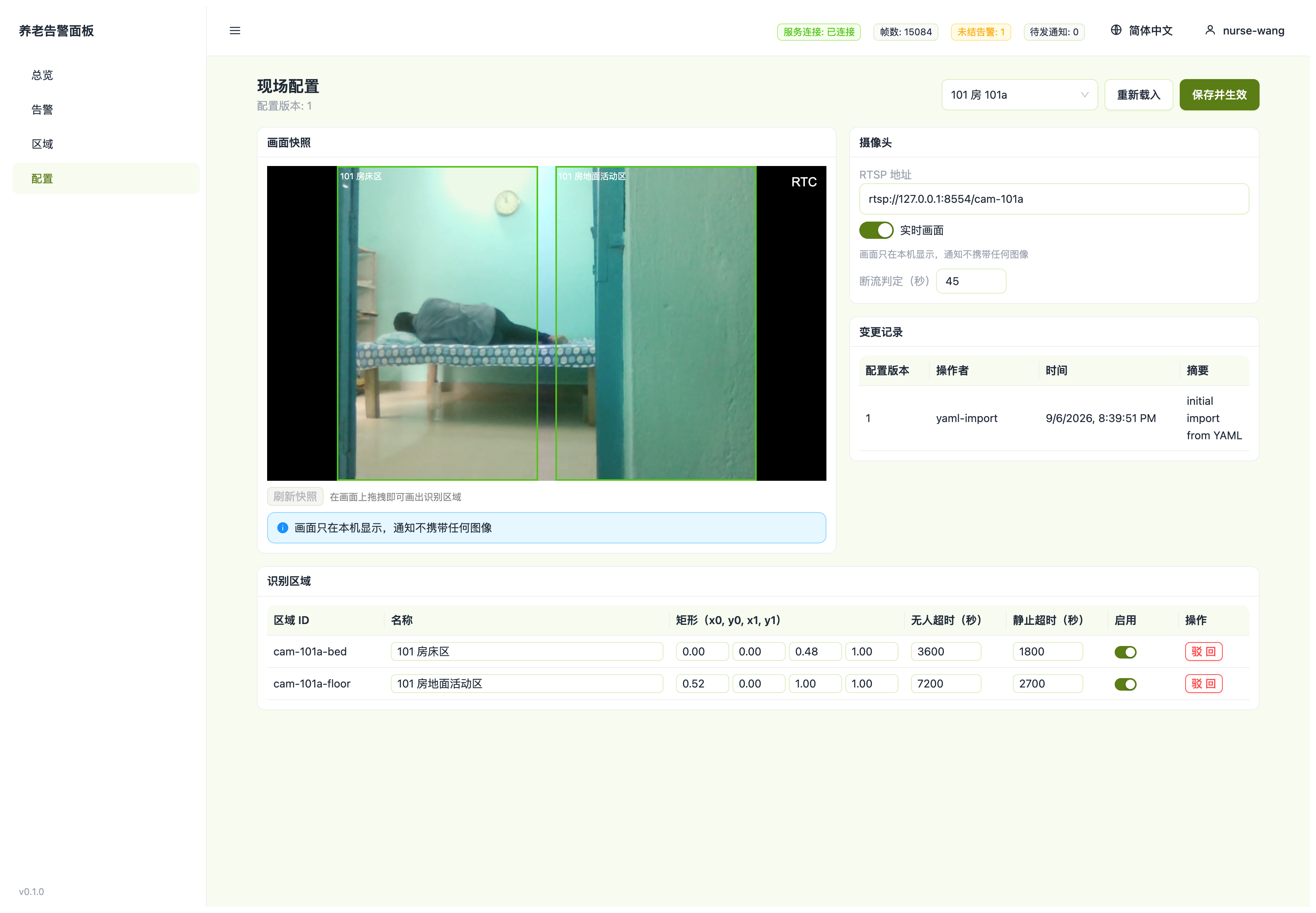
Task: Click the 保存并生效 button
Action: coord(1219,95)
